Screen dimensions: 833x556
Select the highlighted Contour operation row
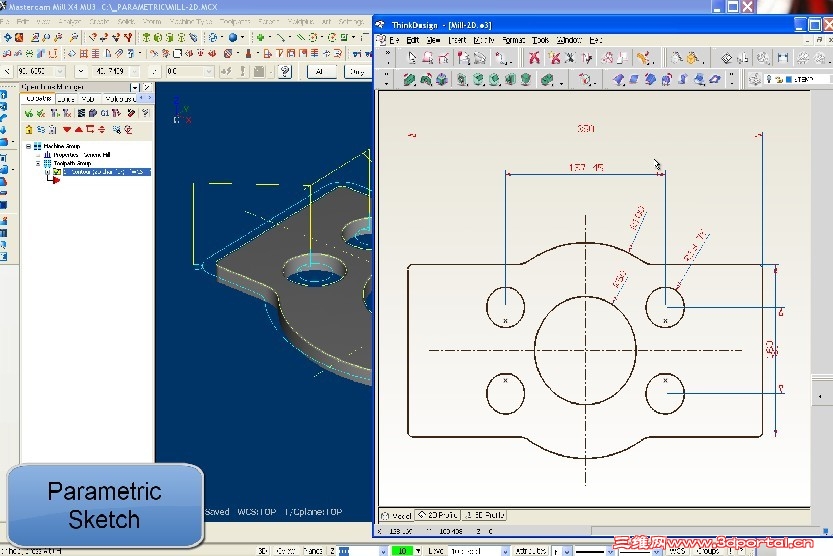[107, 172]
